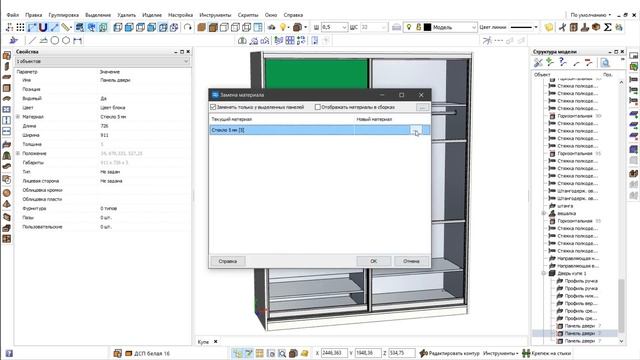Image resolution: width=640 pixels, height=360 pixels.
Task: Open the Изделие menu
Action: click(x=152, y=15)
